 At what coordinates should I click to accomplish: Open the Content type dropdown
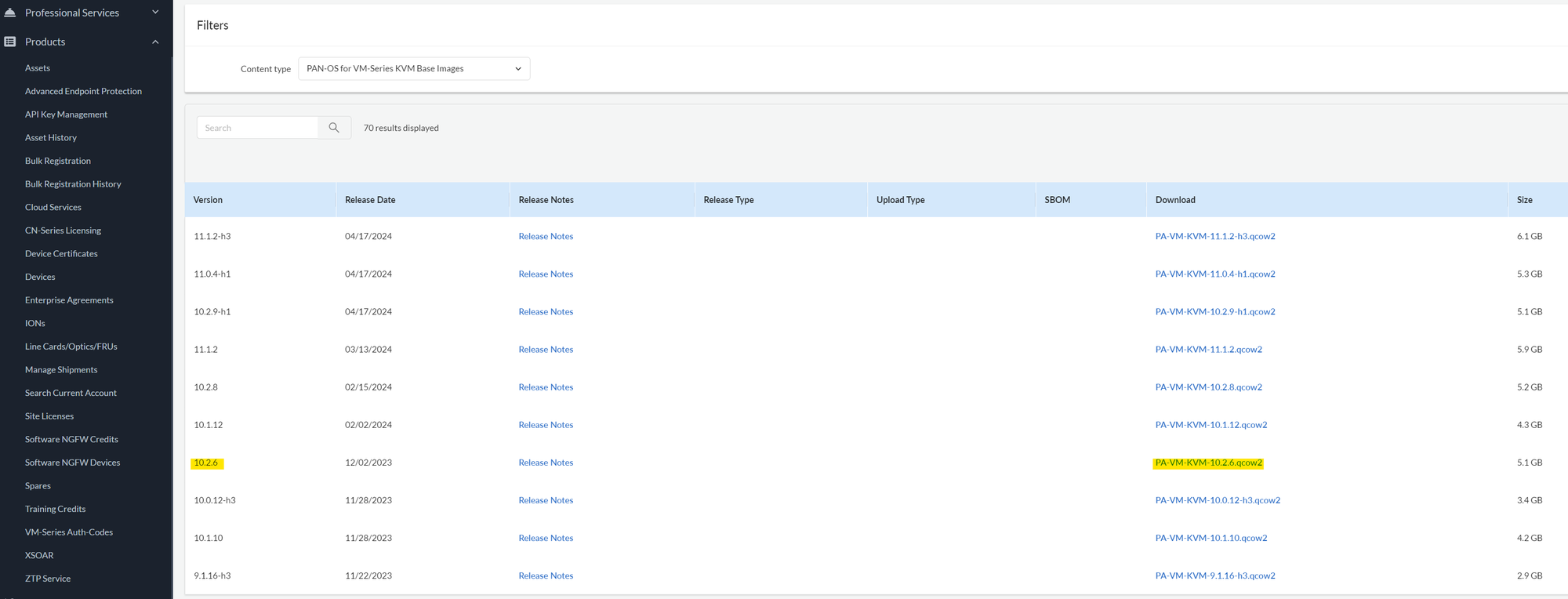tap(414, 69)
